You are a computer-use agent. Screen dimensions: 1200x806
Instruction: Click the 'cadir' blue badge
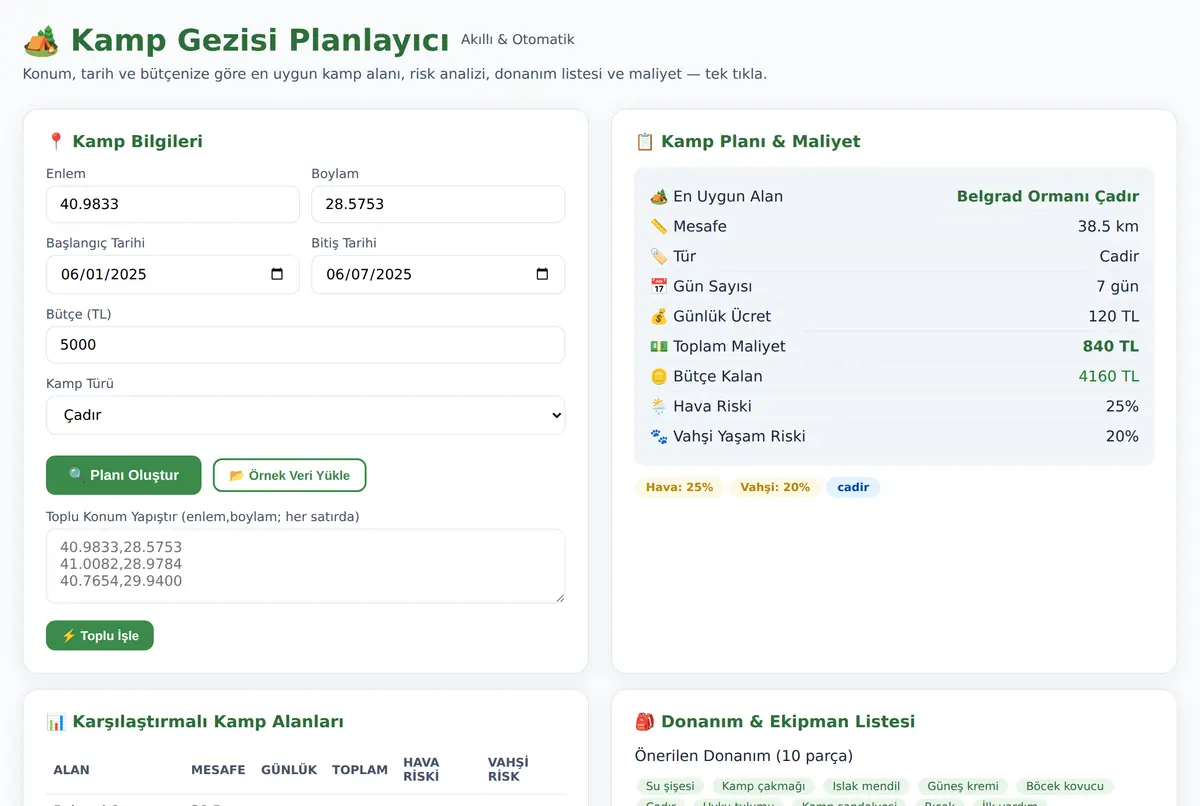(853, 487)
